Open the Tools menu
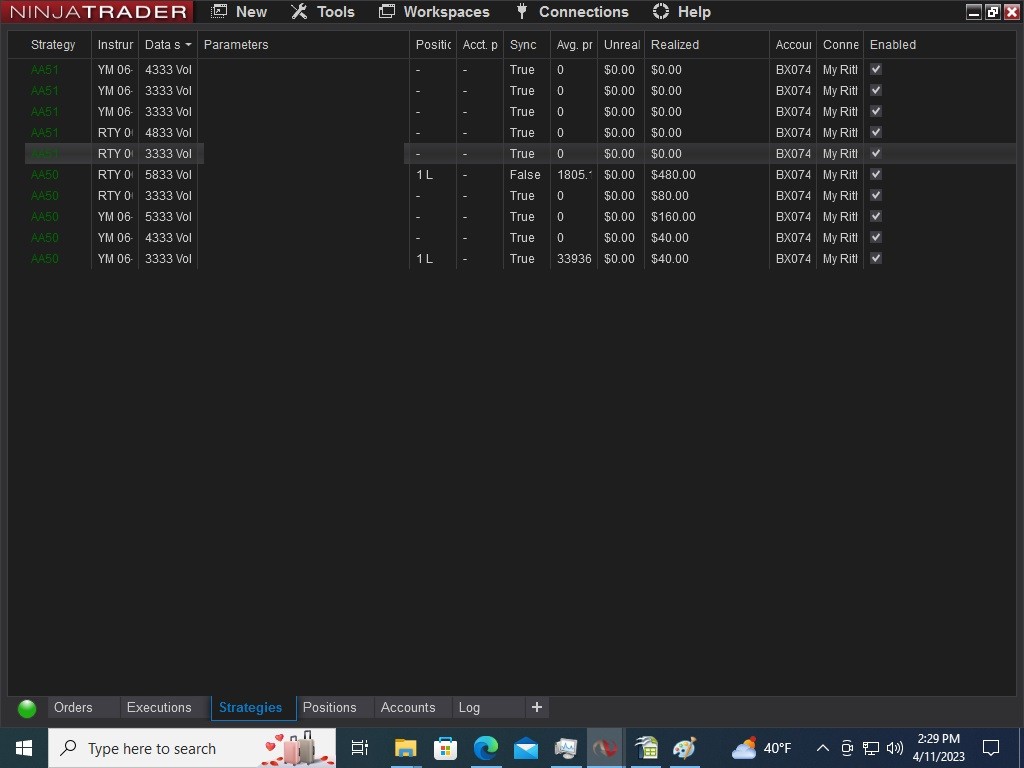1024x768 pixels. click(323, 12)
